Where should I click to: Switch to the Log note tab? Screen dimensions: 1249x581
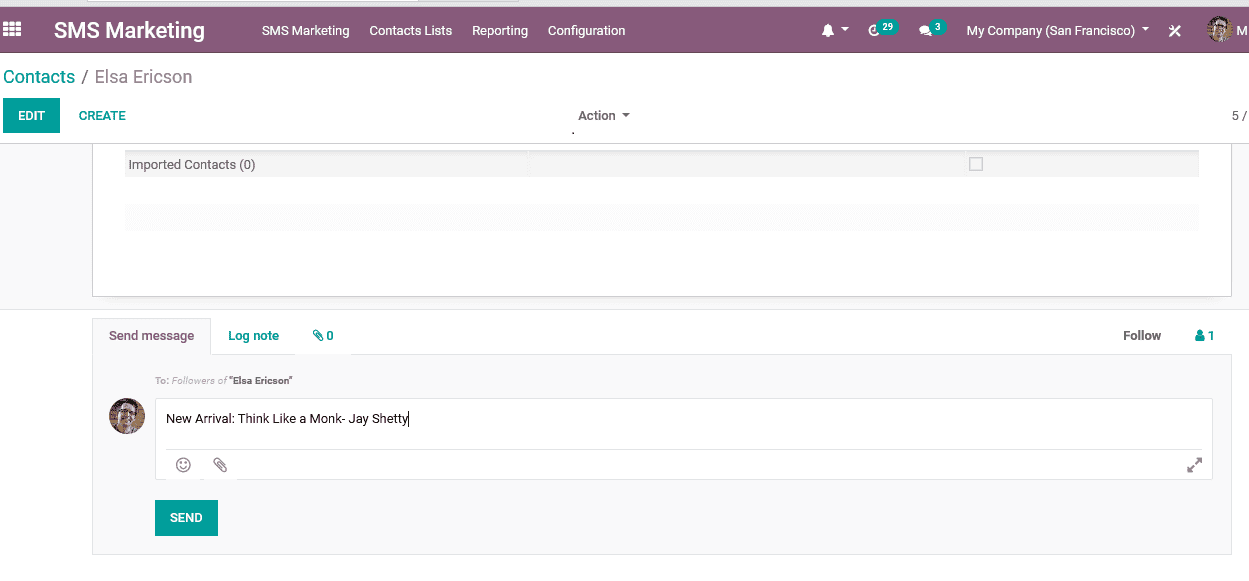[x=253, y=336]
